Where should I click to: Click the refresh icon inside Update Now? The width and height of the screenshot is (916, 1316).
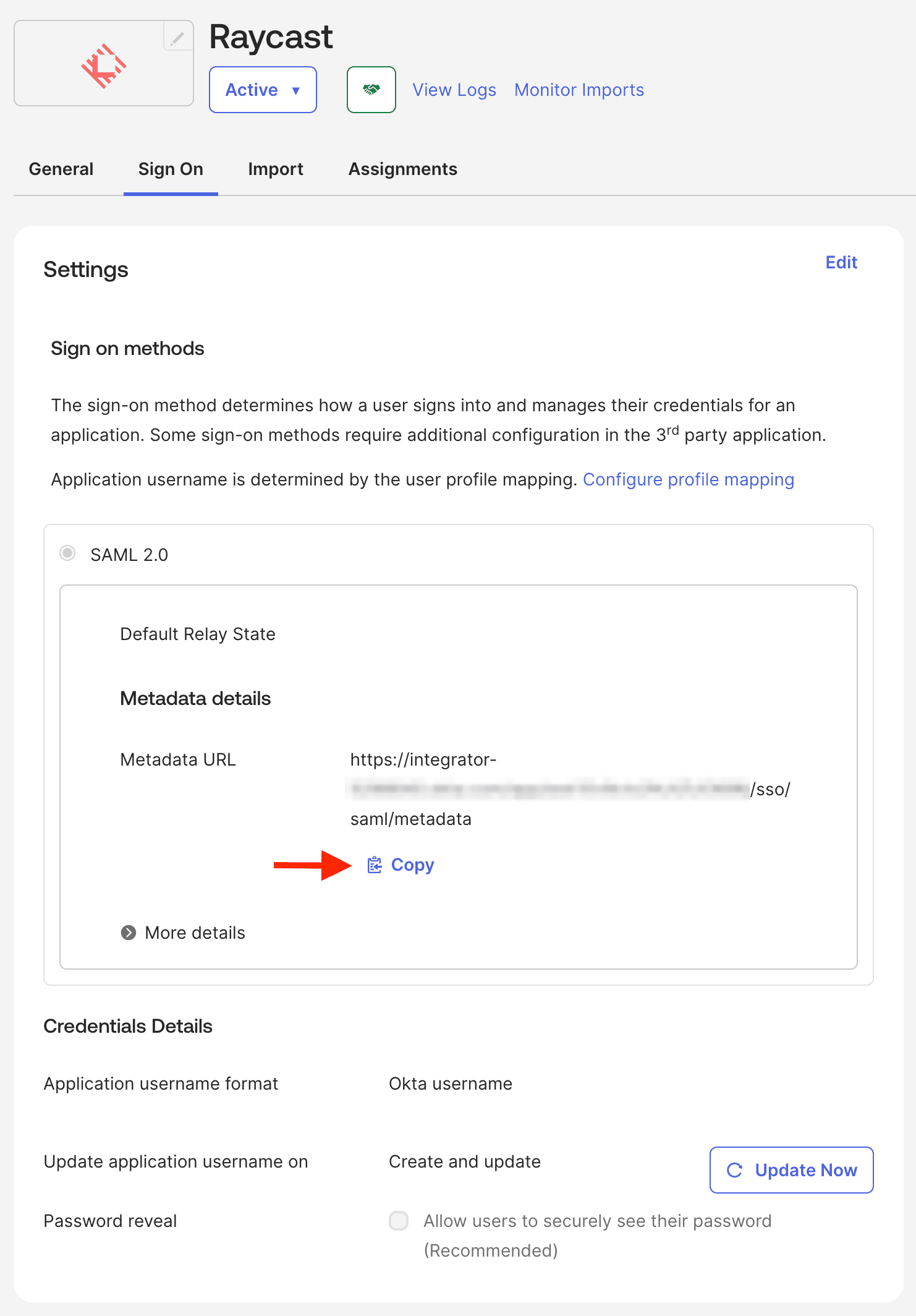(735, 1169)
